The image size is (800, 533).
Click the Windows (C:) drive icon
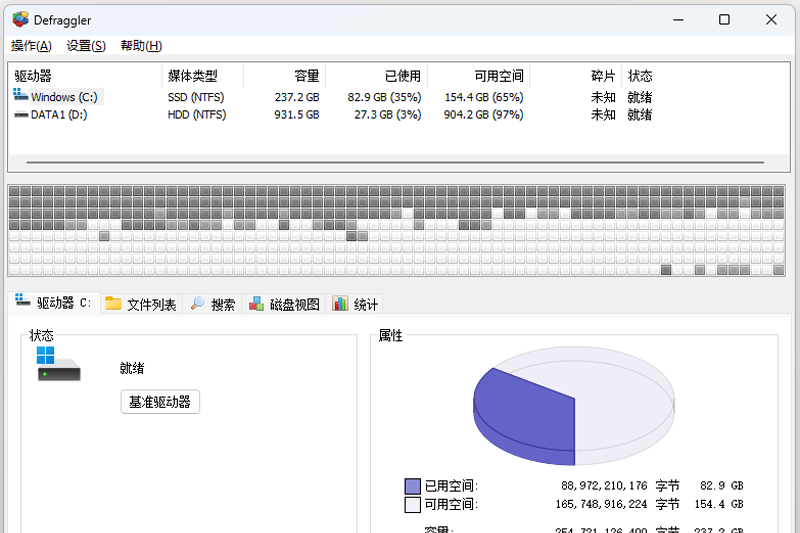(20, 95)
